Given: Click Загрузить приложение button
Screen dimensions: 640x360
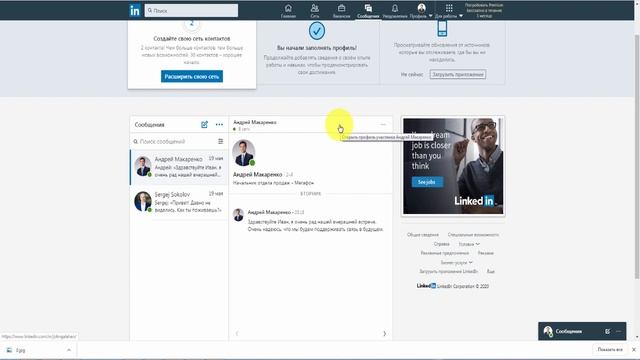Looking at the screenshot, I should point(458,74).
